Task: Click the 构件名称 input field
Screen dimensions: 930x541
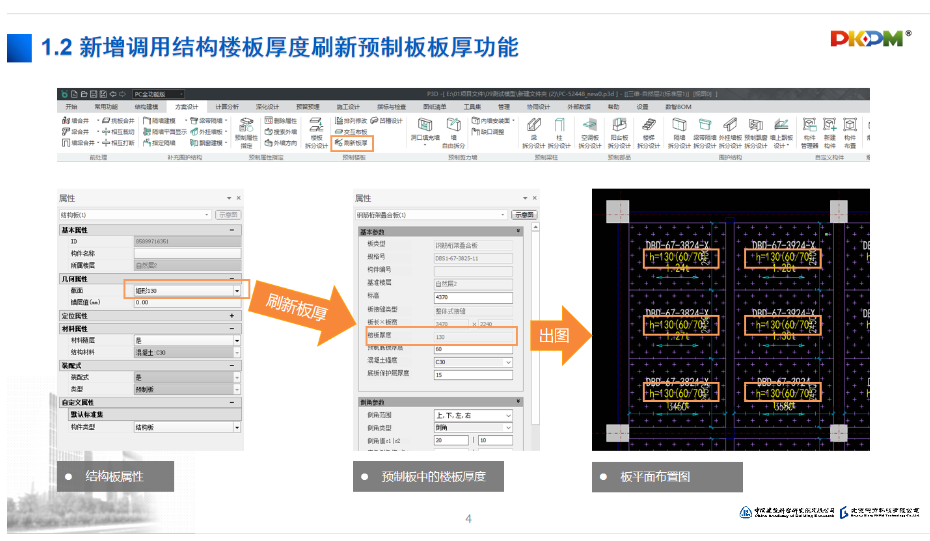Action: 187,253
